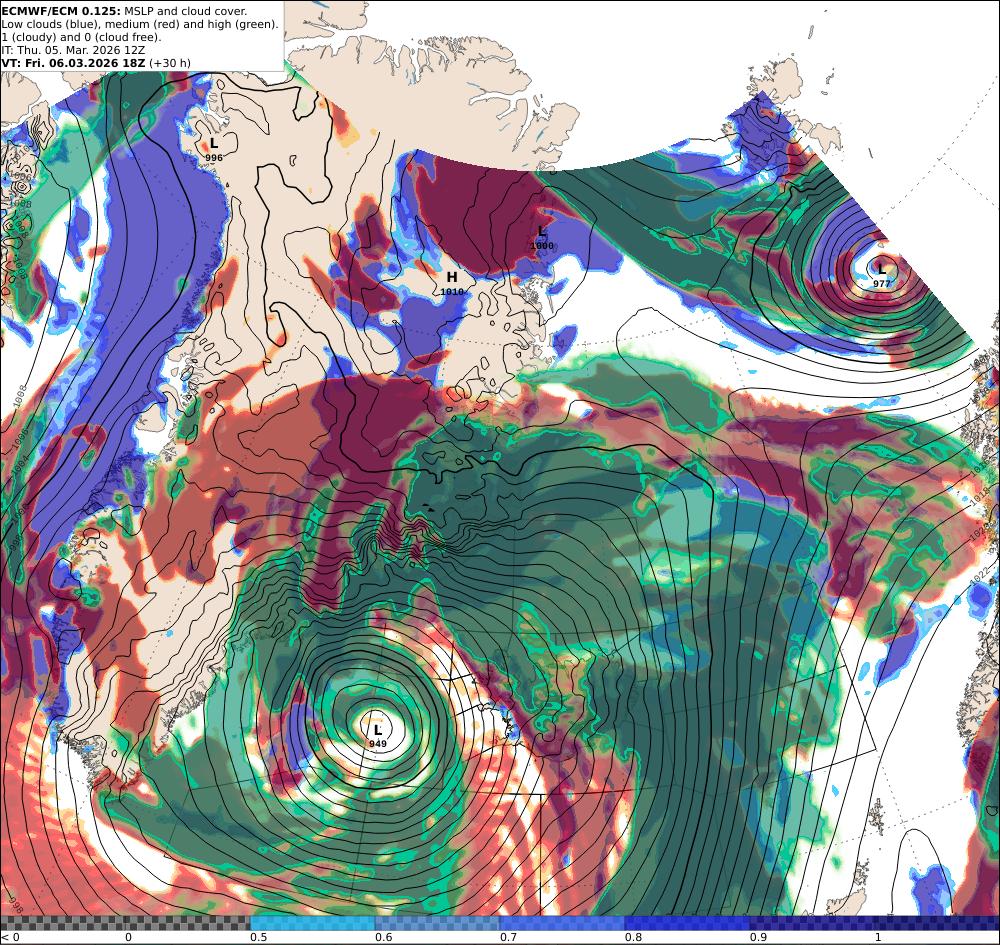Pick the light blue 0.5–0.6 colorbar segment
This screenshot has width=1000, height=945.
(312, 923)
